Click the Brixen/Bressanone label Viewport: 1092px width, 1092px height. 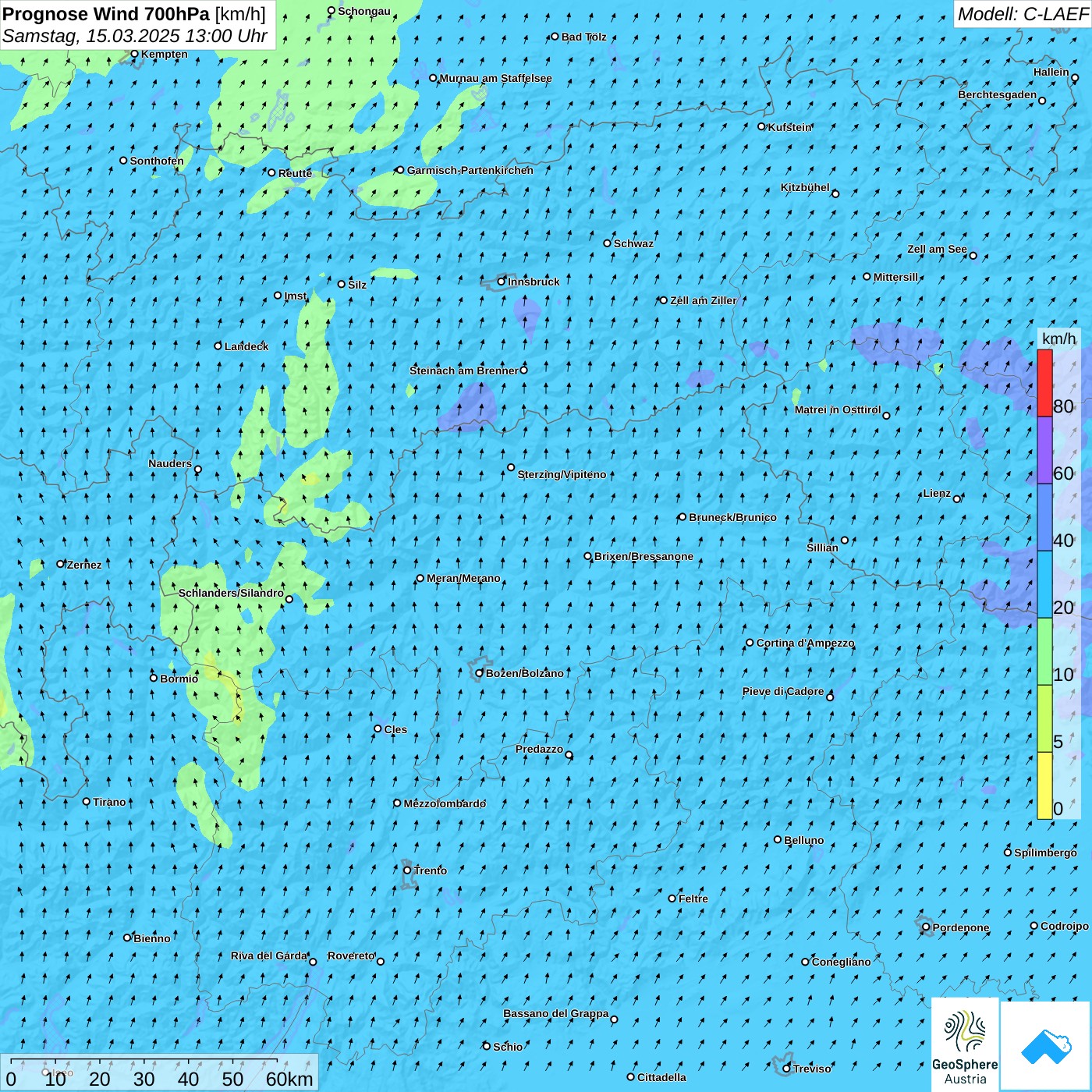[x=643, y=556]
